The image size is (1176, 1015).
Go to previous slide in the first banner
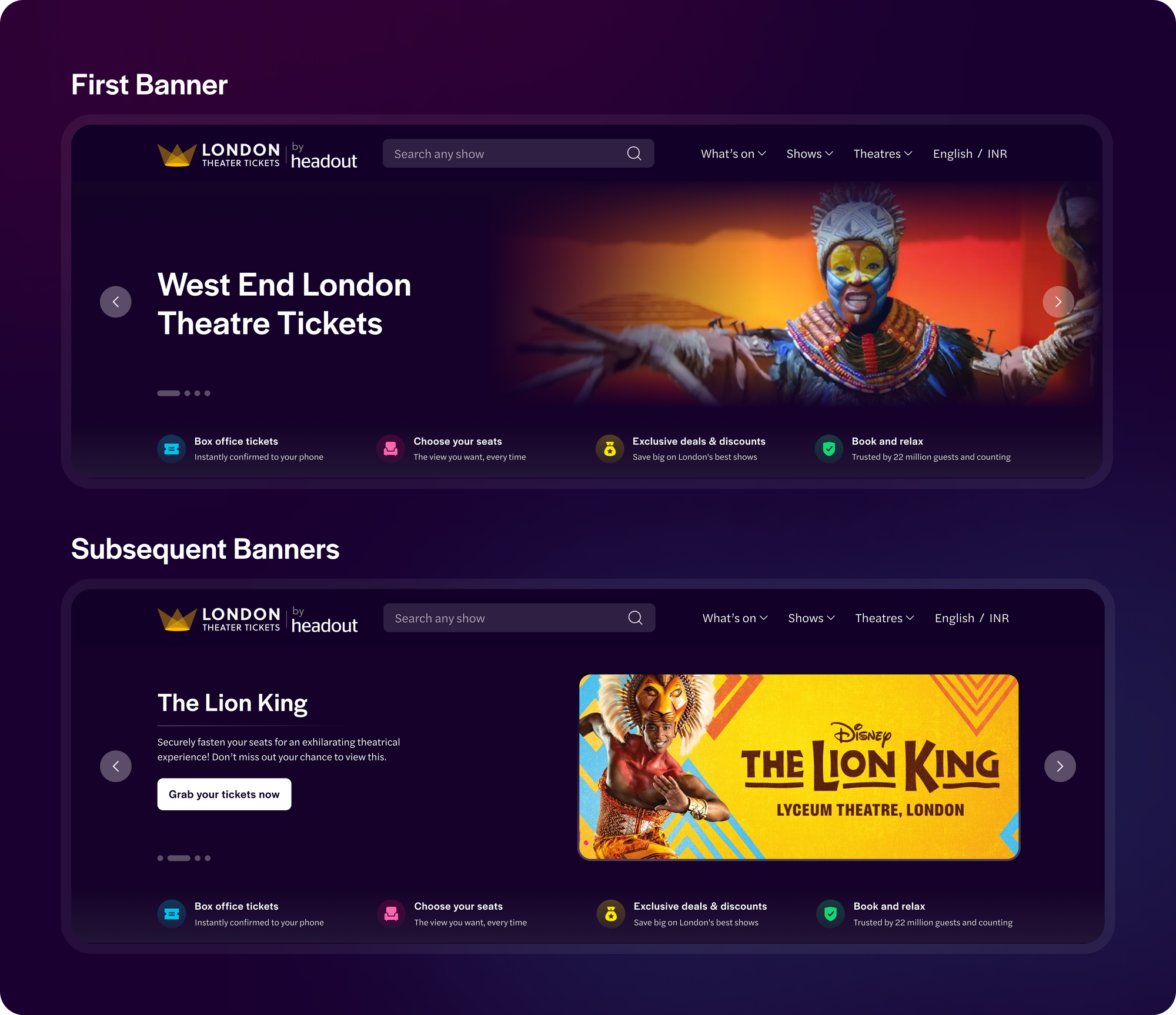tap(116, 302)
